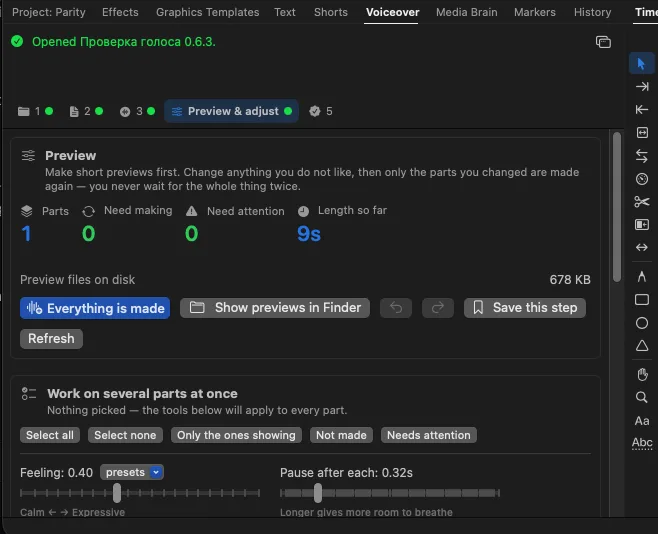
Task: Select the Zoom magnifier tool
Action: click(642, 397)
